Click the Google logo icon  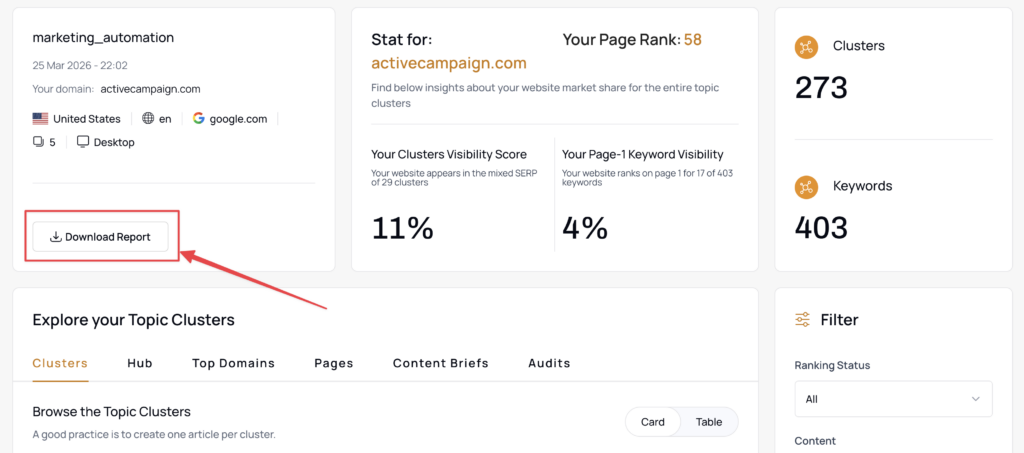tap(199, 118)
